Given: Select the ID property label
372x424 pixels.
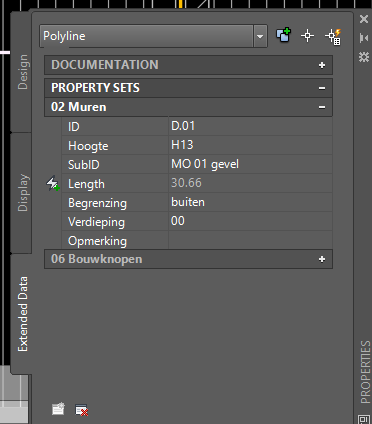Looking at the screenshot, I should (74, 127).
